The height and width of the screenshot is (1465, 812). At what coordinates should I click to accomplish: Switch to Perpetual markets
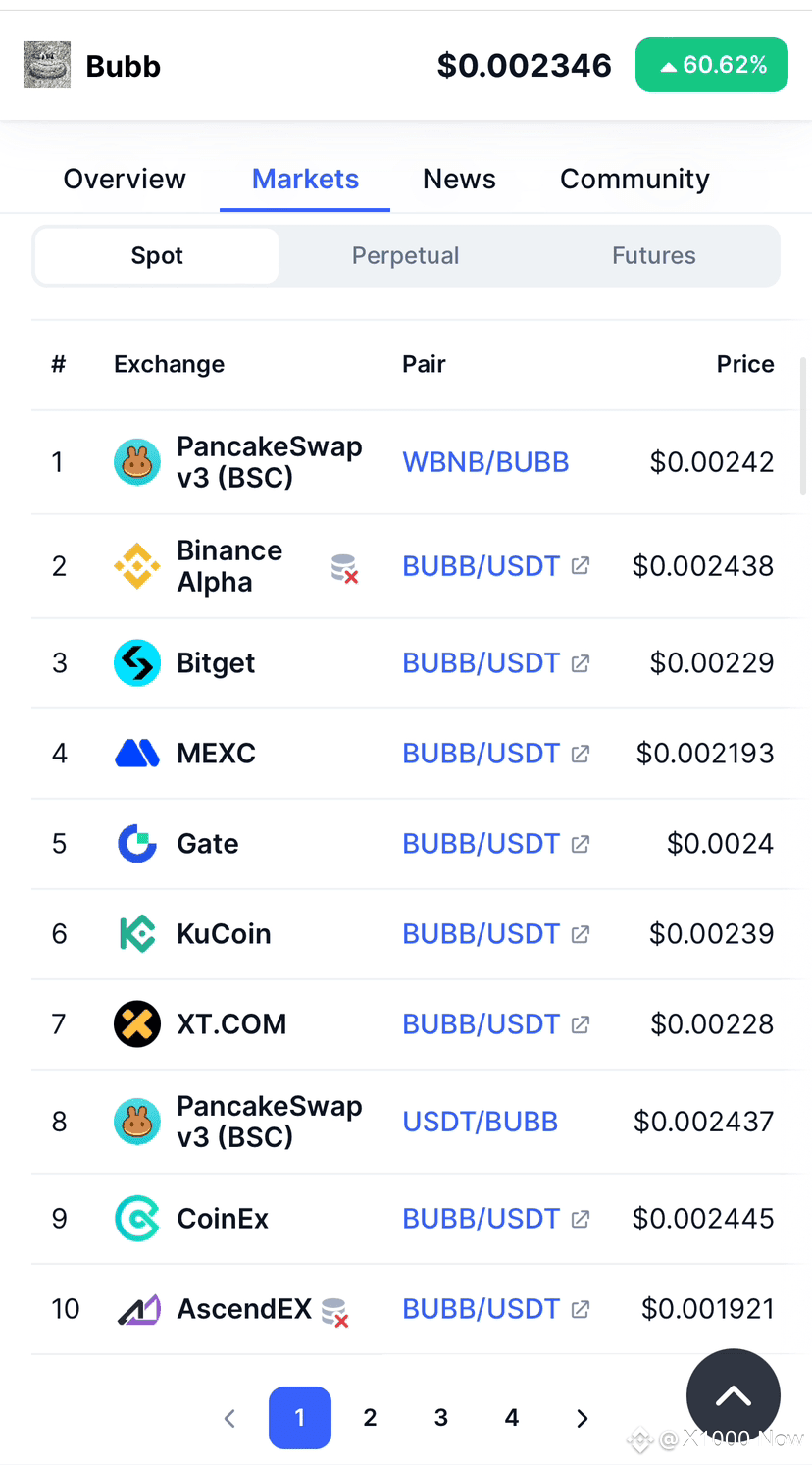pyautogui.click(x=405, y=256)
